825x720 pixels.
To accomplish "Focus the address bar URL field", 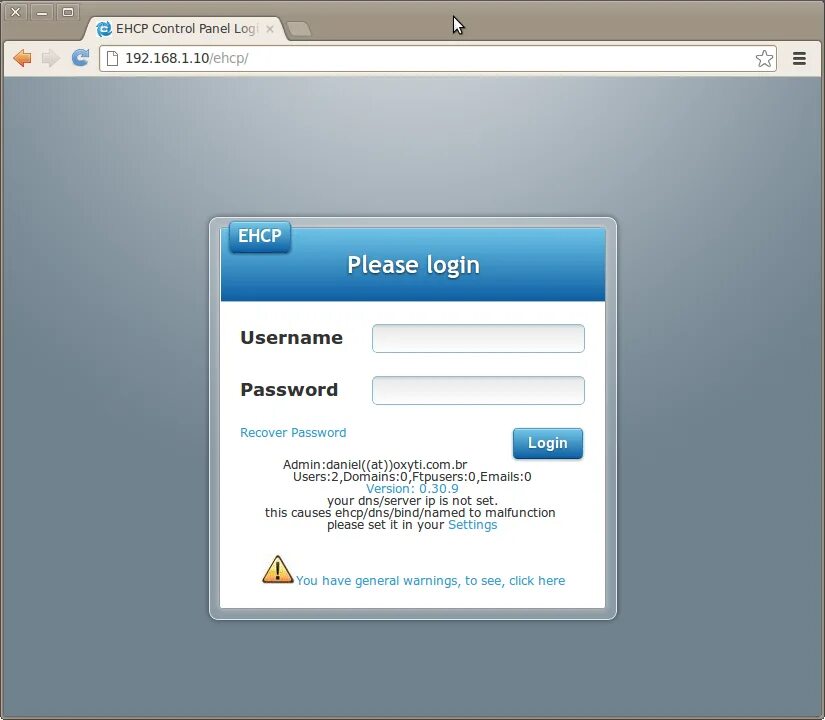I will click(438, 58).
